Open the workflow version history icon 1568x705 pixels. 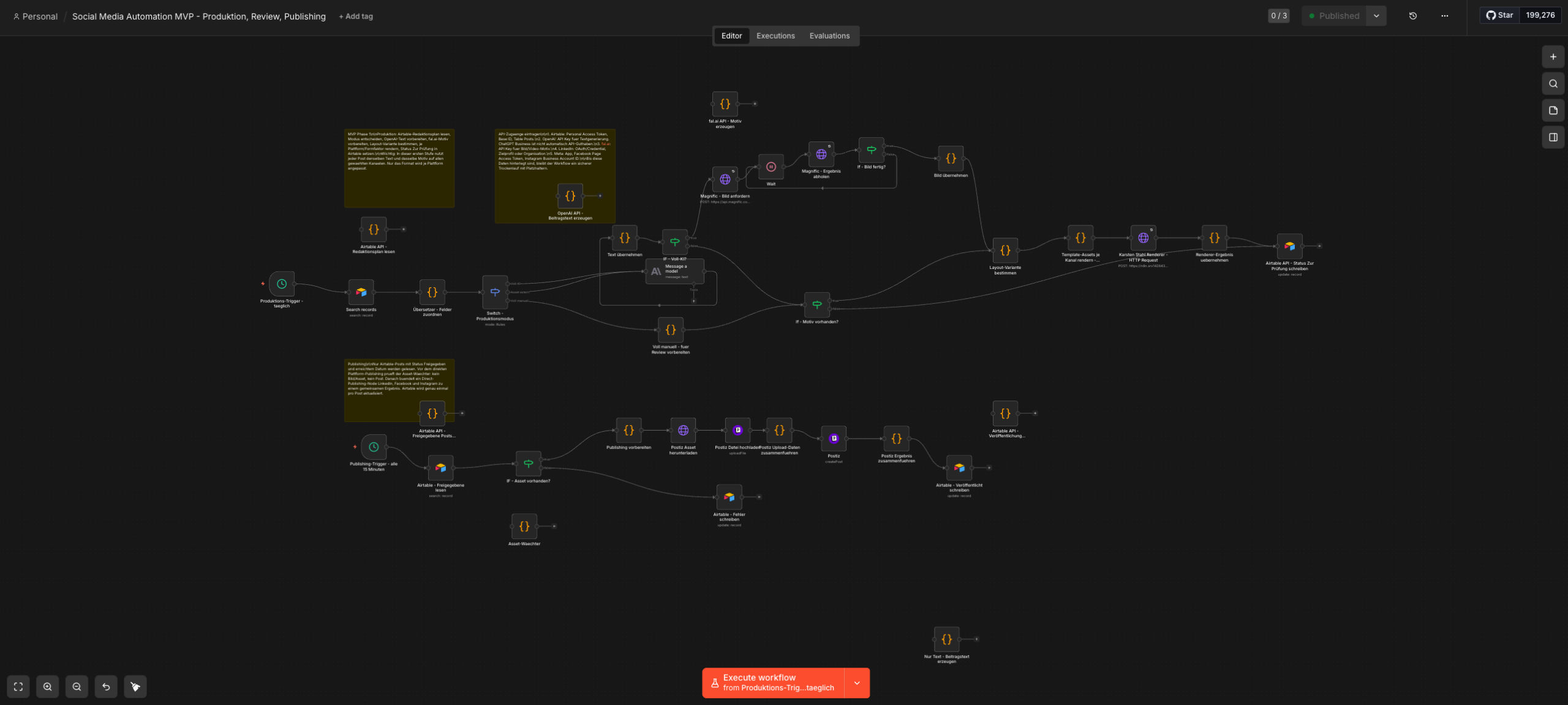pos(1413,16)
